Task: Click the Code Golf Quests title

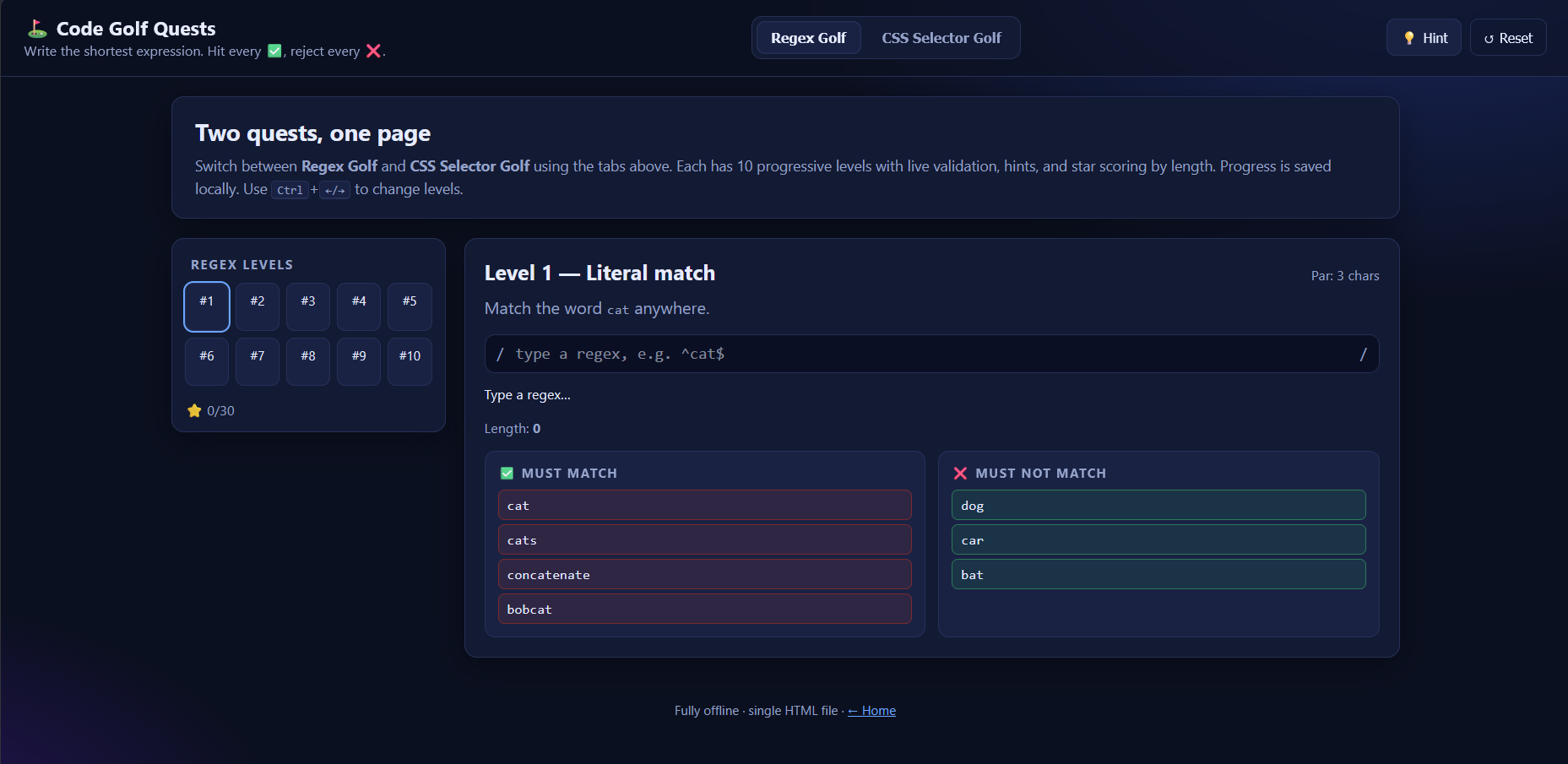Action: 136,29
